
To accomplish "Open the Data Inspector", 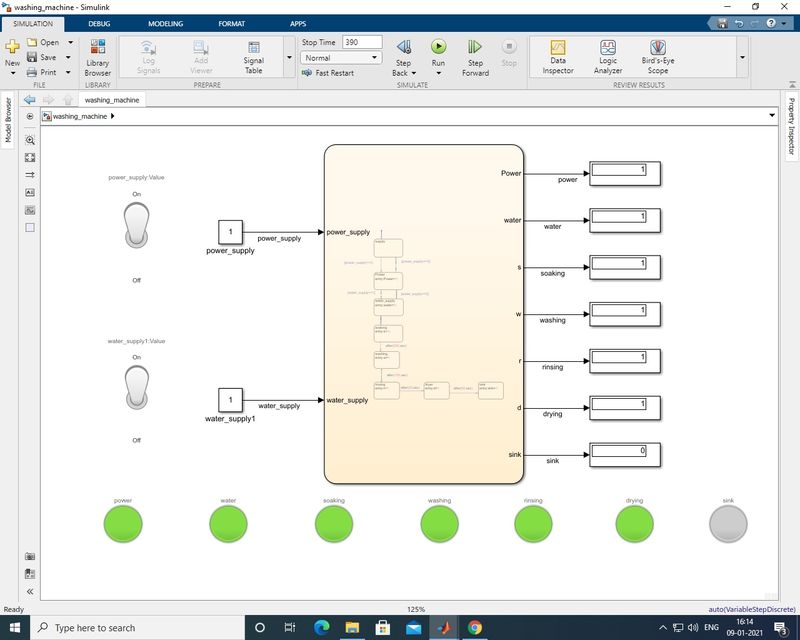I will pyautogui.click(x=557, y=57).
